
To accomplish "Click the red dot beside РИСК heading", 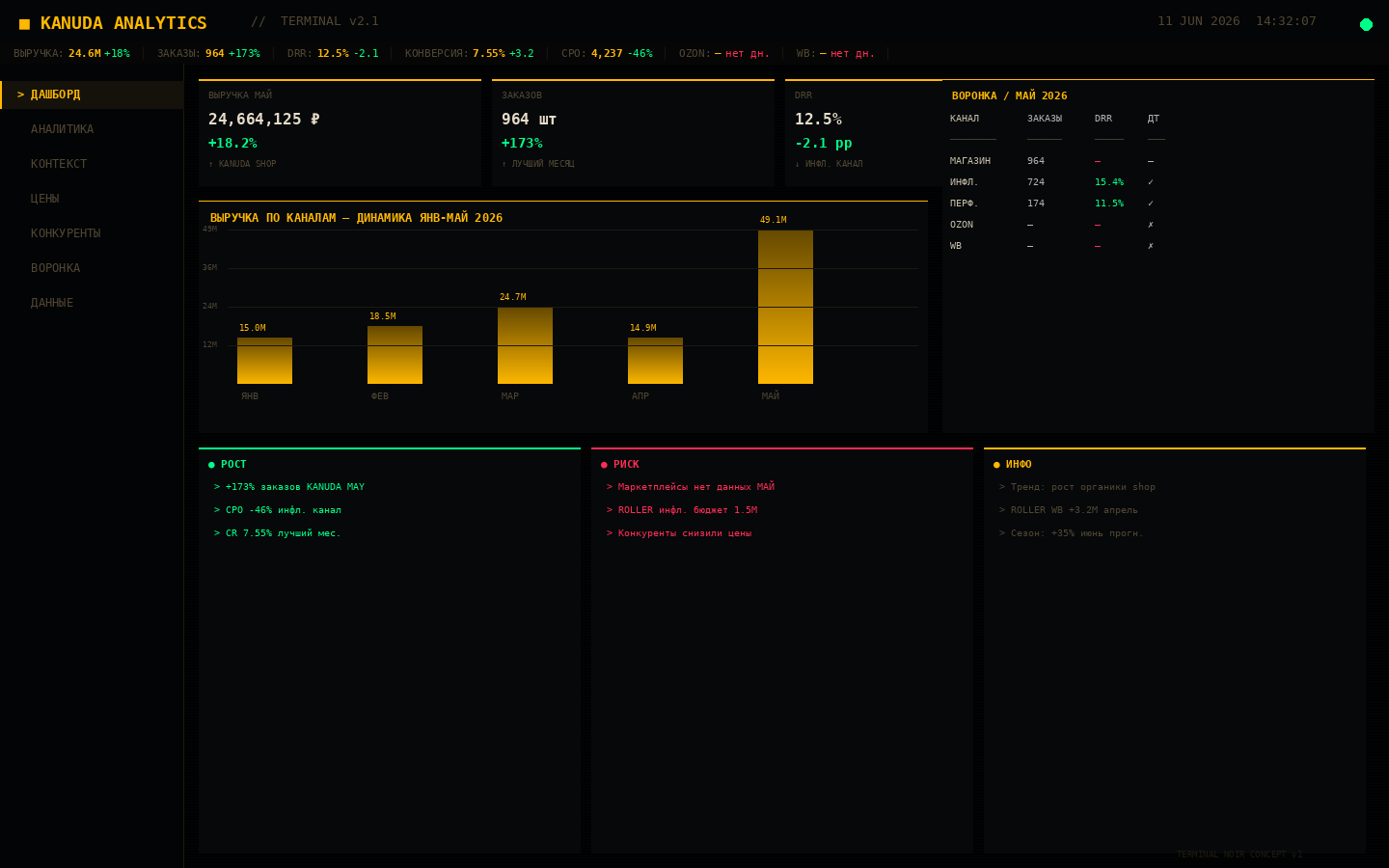I will [604, 465].
